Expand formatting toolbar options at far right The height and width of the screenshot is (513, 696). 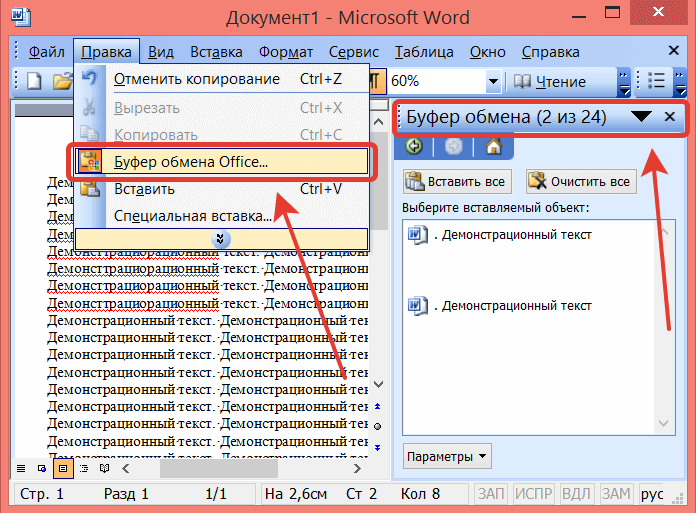point(680,82)
